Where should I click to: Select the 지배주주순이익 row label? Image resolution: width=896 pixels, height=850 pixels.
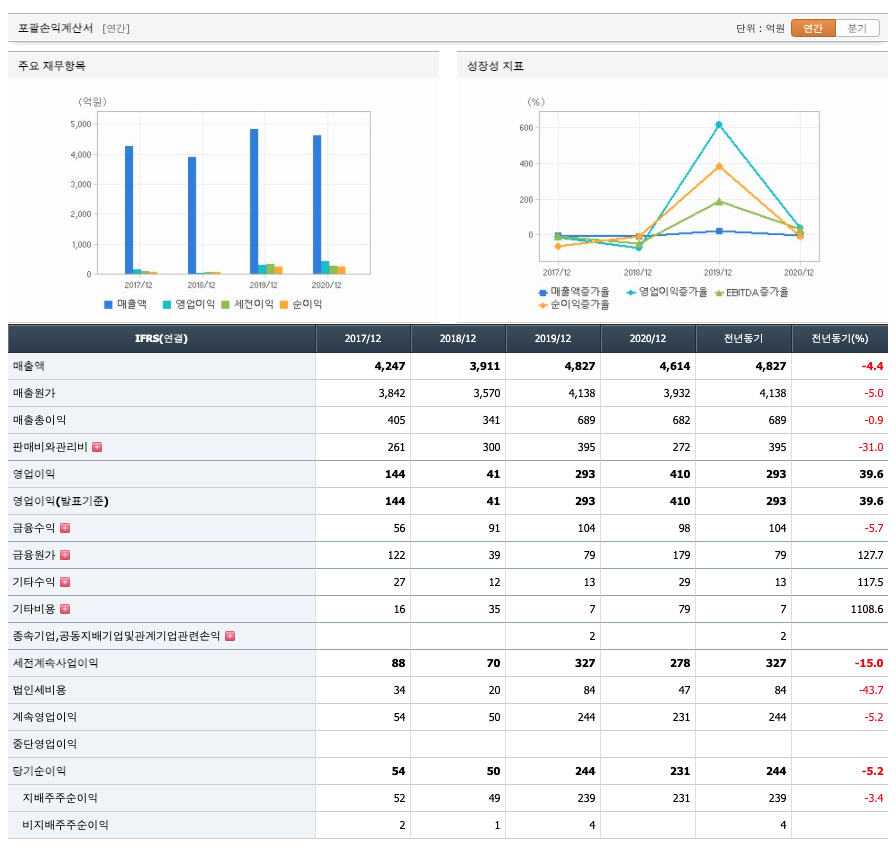[60, 798]
